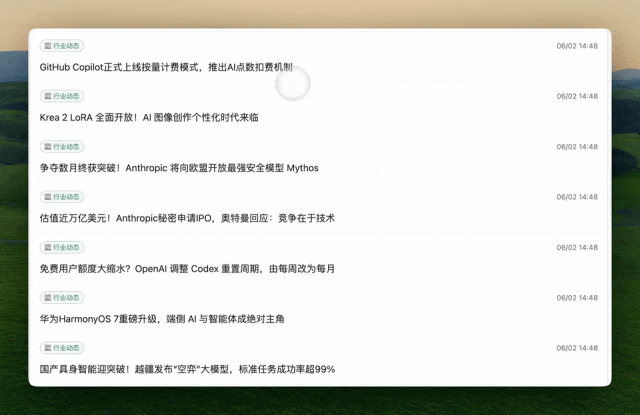Click 行业动态 tag above 越疆 空弈 item

tap(62, 348)
